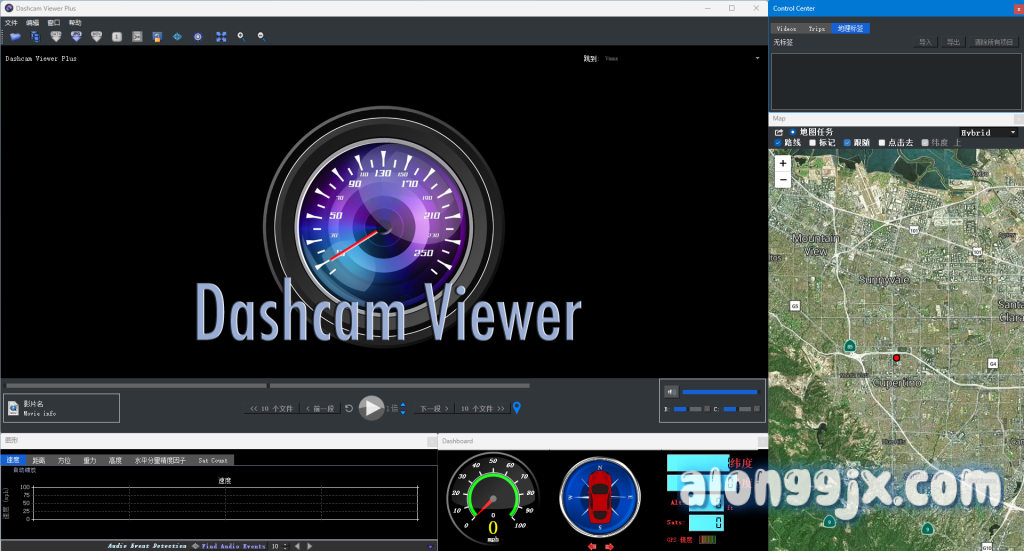Tick the 点击去 checkbox
This screenshot has height=551, width=1024.
[881, 143]
